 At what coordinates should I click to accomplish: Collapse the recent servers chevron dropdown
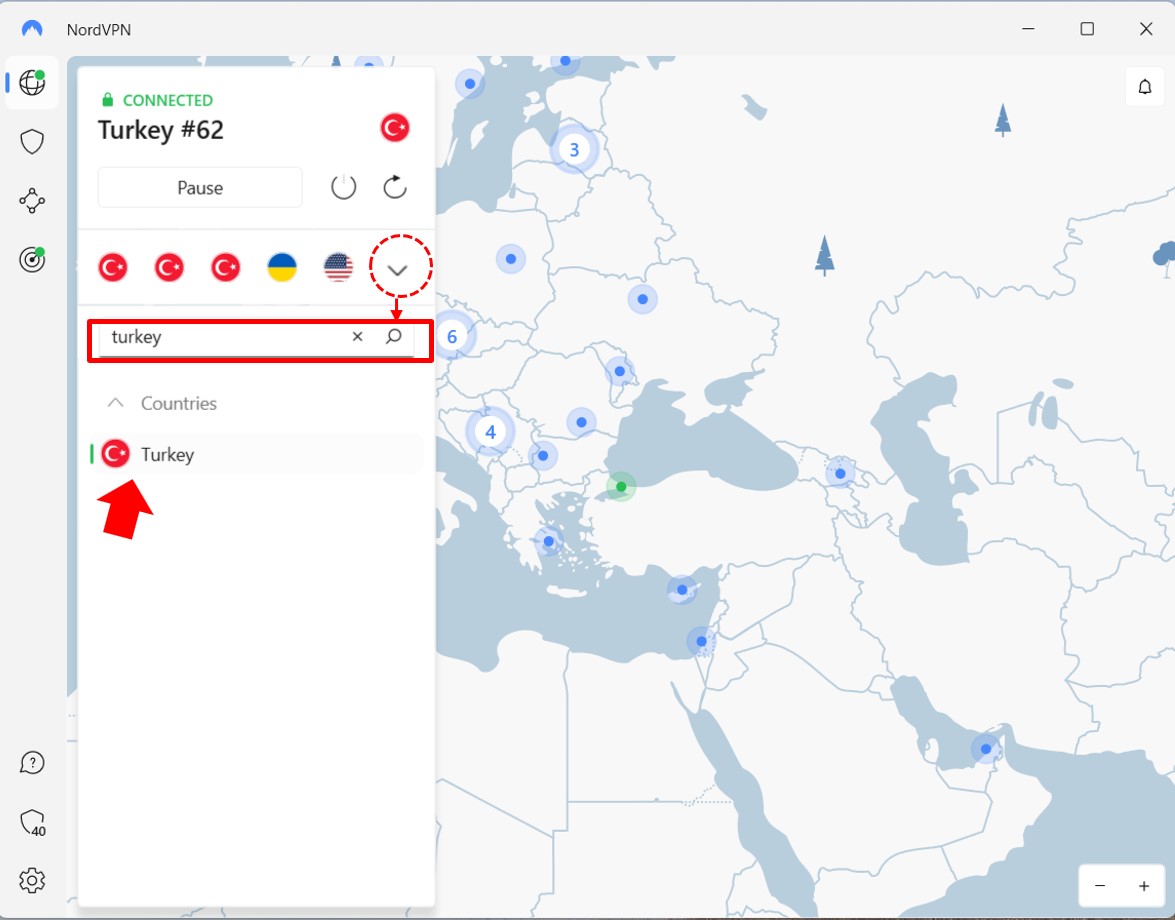tap(399, 268)
